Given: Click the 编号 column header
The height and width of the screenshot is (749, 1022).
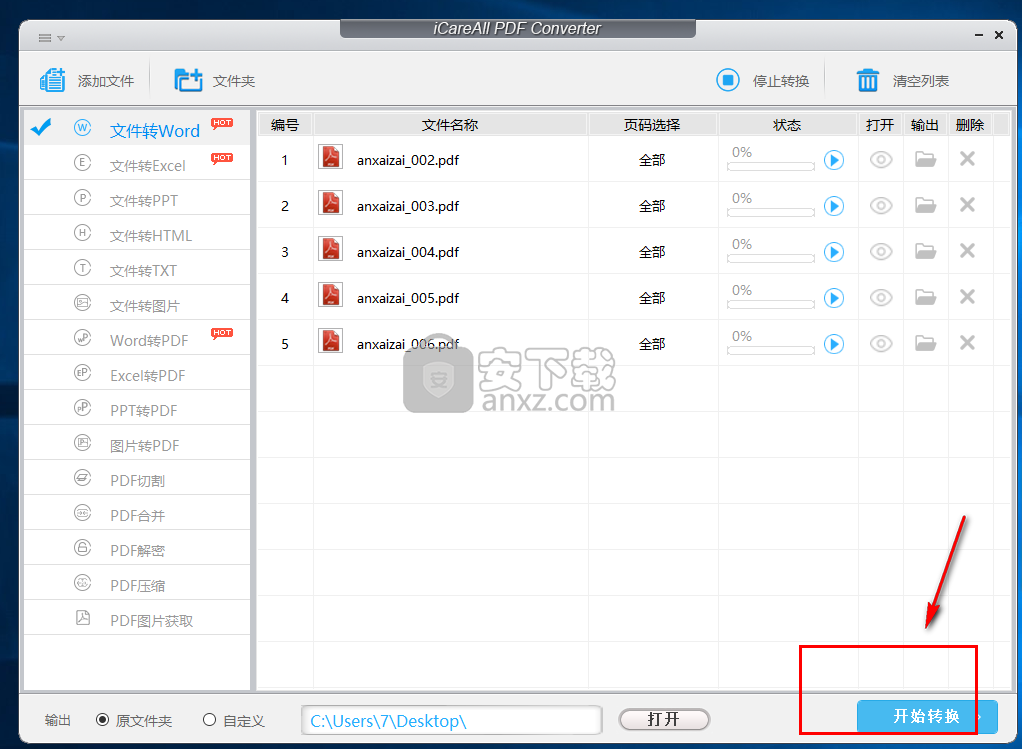Looking at the screenshot, I should tap(285, 125).
